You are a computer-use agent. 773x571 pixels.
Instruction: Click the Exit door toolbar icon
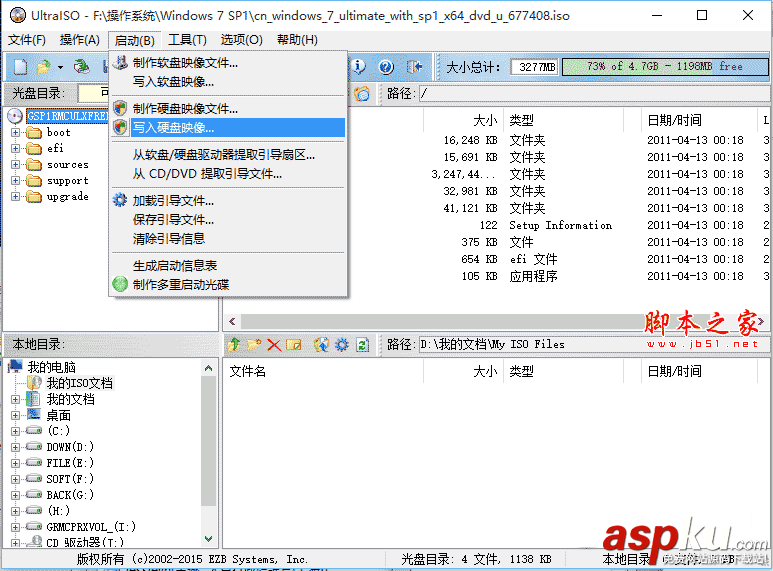coord(414,67)
